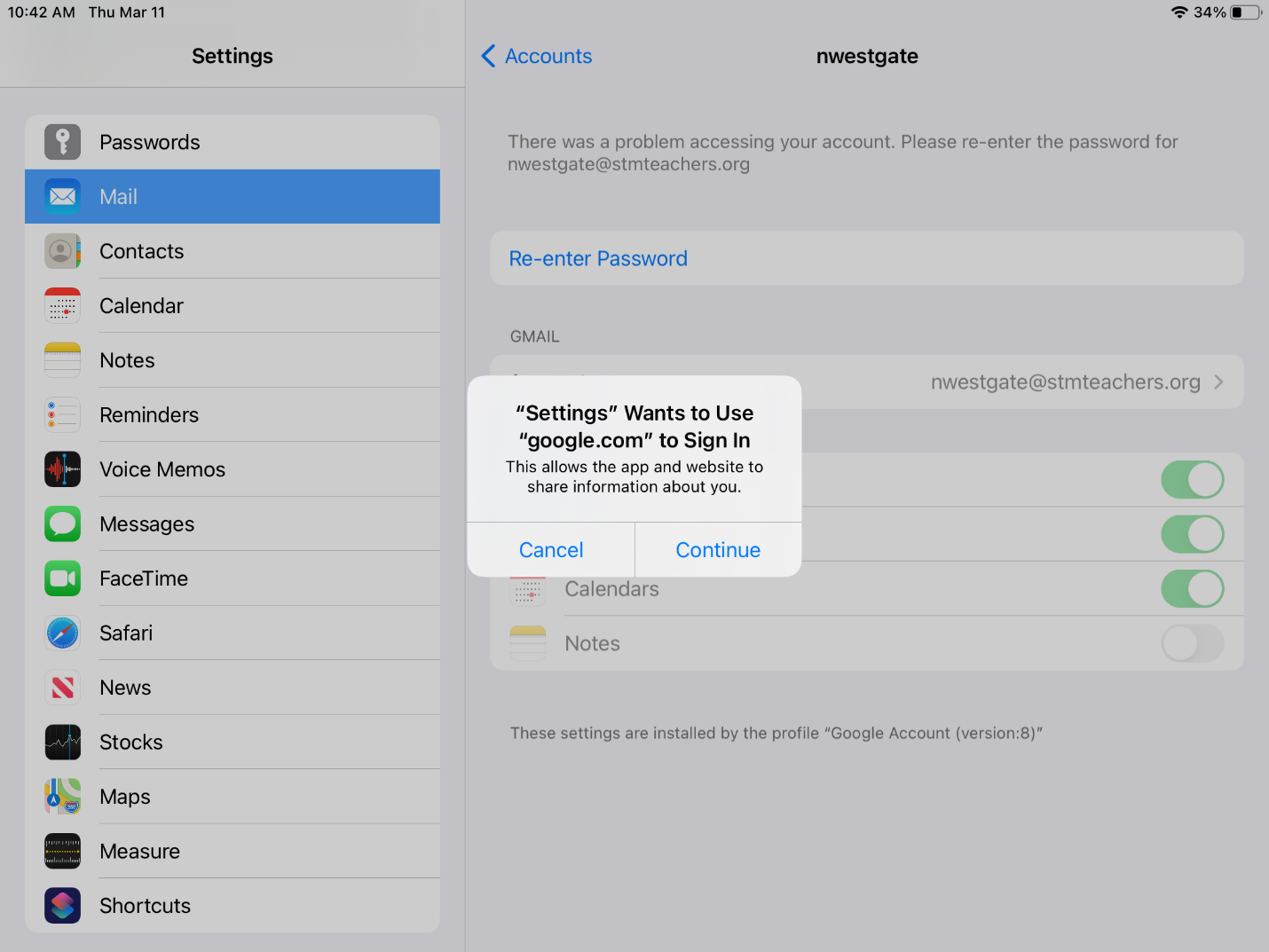This screenshot has width=1269, height=952.
Task: Tap the battery indicator icon
Action: point(1245,12)
